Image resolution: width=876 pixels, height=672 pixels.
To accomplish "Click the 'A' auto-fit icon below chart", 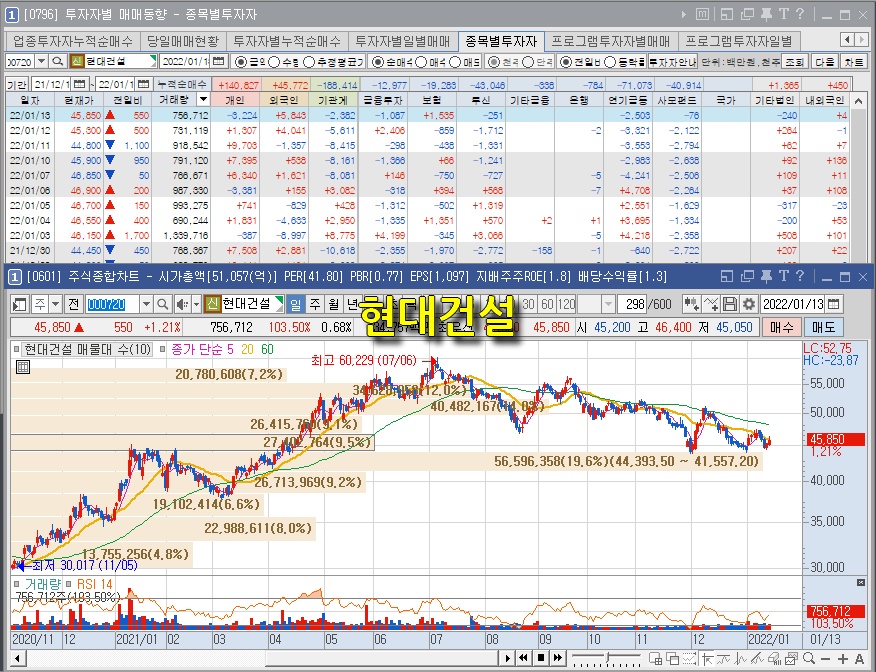I will (859, 659).
